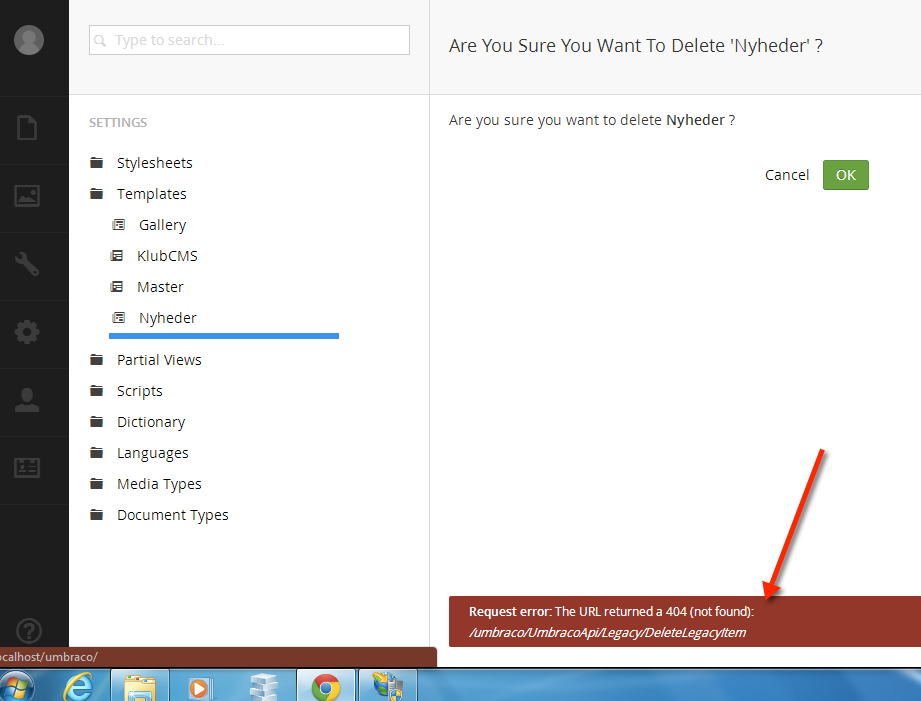Click the Stylesheets folder icon
Viewport: 921px width, 701px height.
tap(96, 163)
